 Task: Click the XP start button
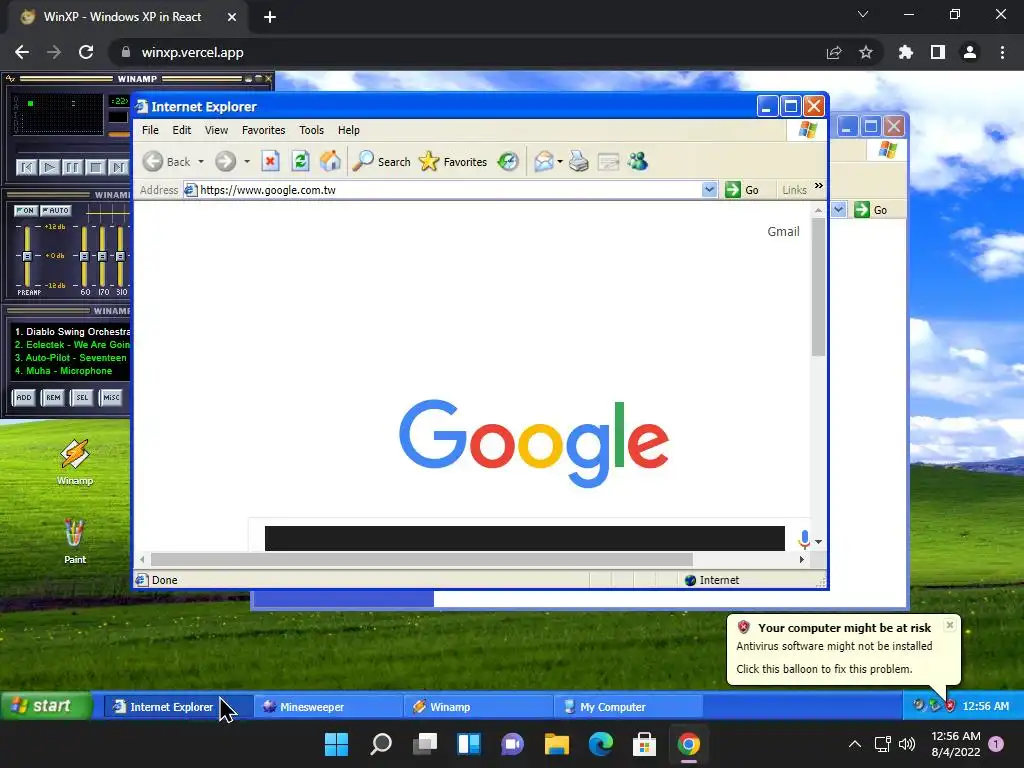[46, 705]
